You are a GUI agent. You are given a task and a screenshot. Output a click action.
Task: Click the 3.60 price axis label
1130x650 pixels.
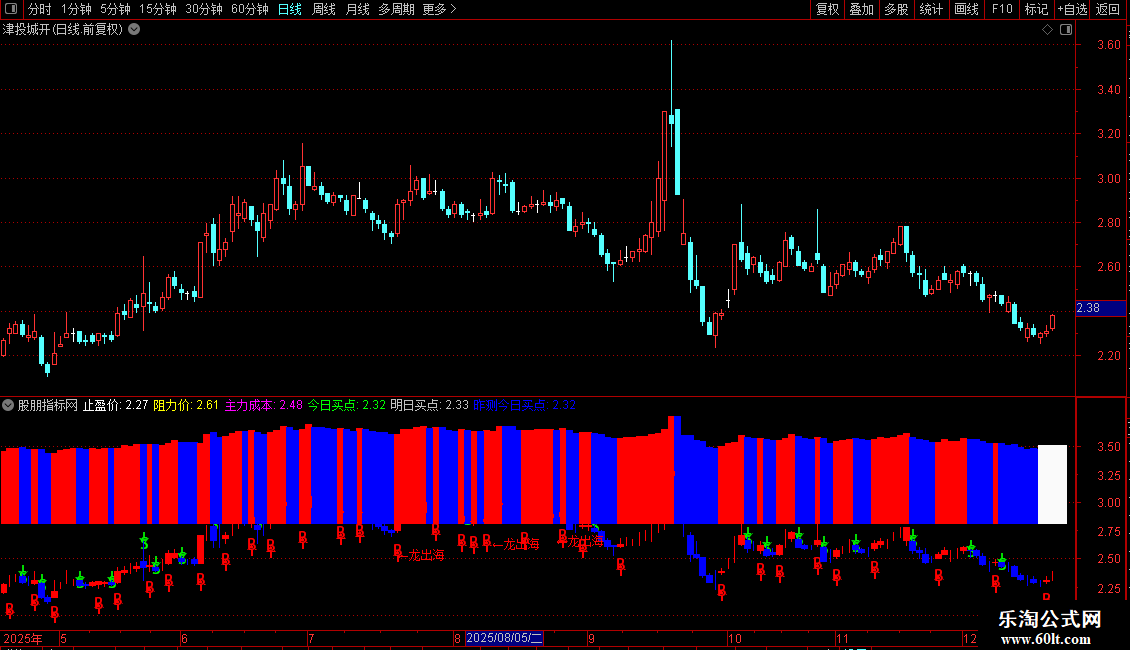(x=1108, y=45)
